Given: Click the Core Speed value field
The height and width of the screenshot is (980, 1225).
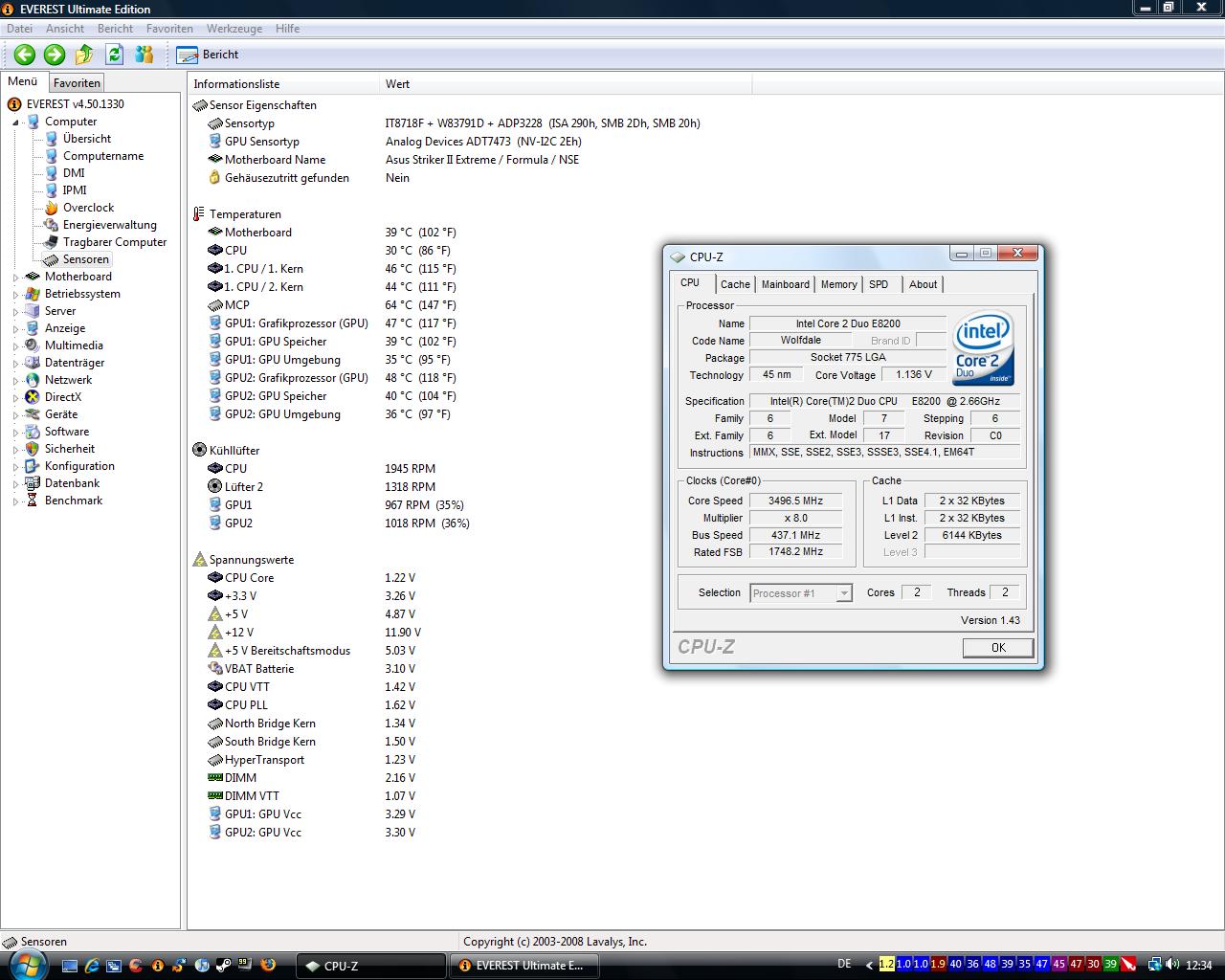Looking at the screenshot, I should coord(795,501).
